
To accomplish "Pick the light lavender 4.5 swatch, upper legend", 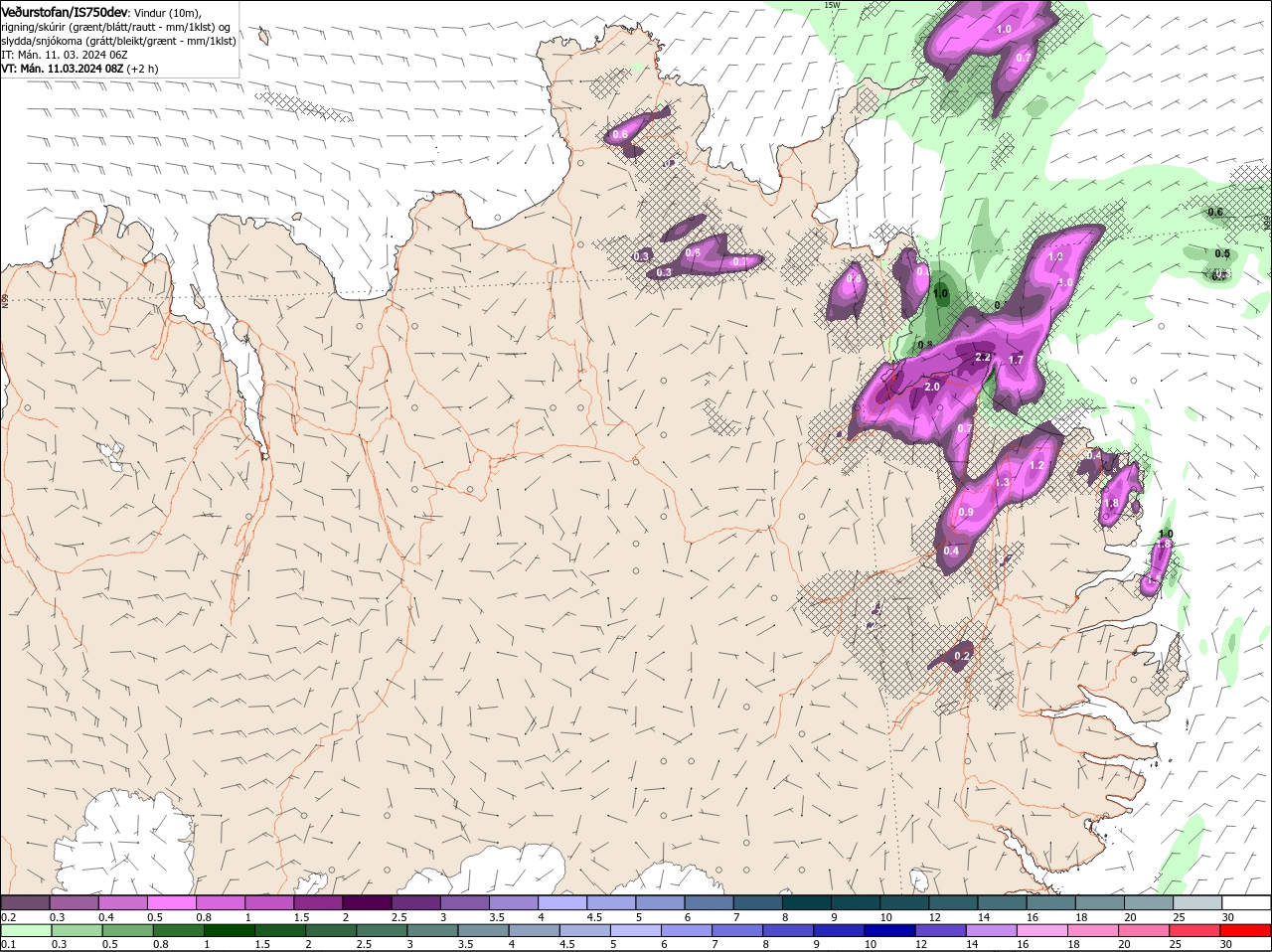I will tap(611, 902).
